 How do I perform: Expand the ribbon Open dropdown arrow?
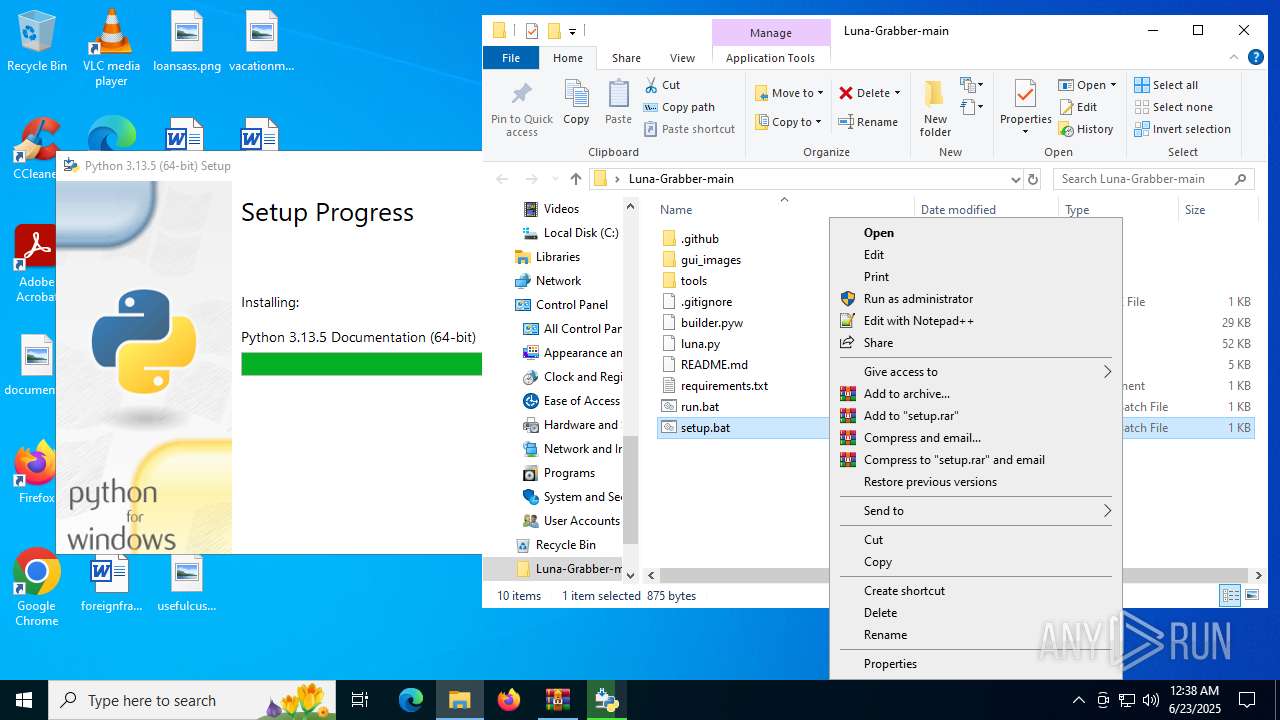(1113, 85)
